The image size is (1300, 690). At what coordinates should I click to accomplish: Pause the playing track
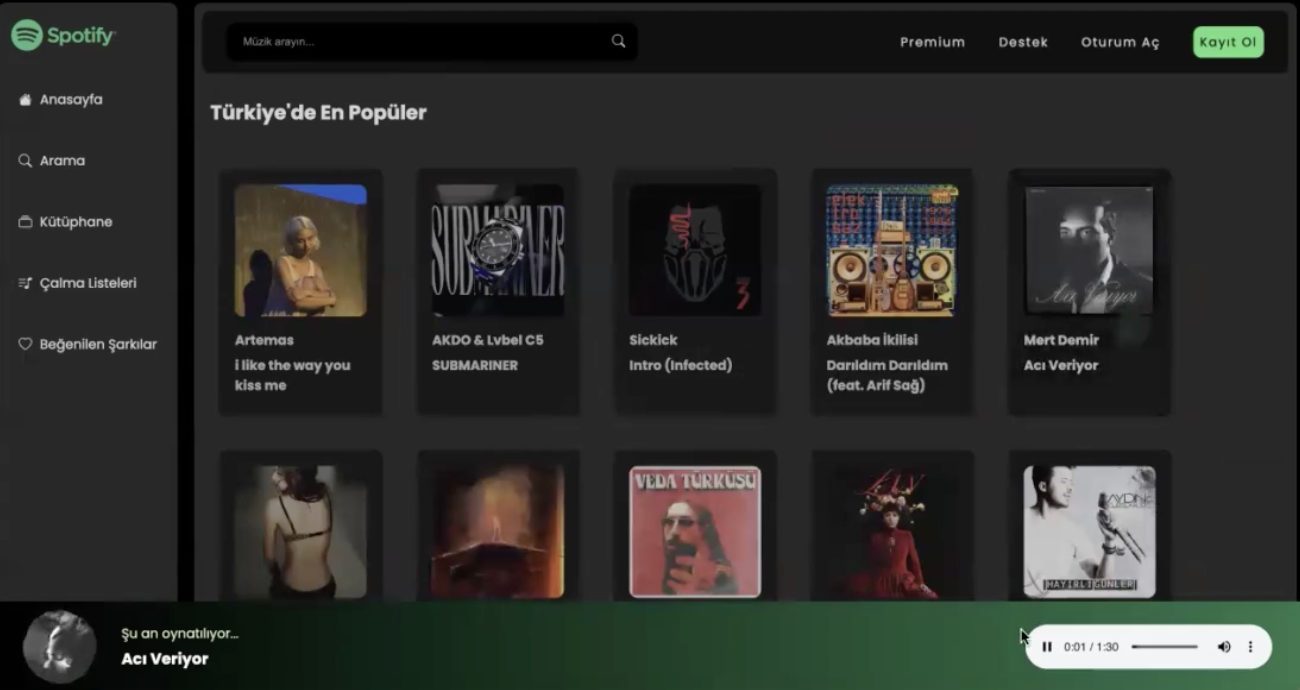pyautogui.click(x=1046, y=647)
